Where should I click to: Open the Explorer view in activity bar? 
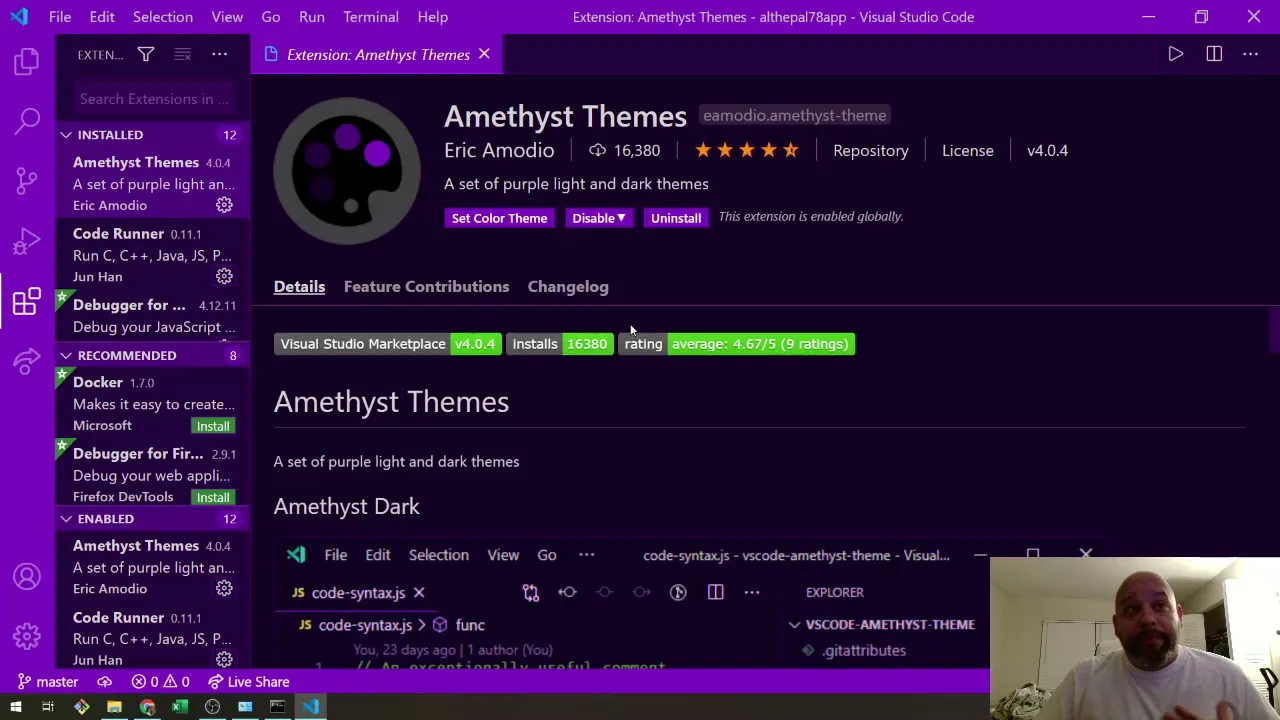(27, 61)
